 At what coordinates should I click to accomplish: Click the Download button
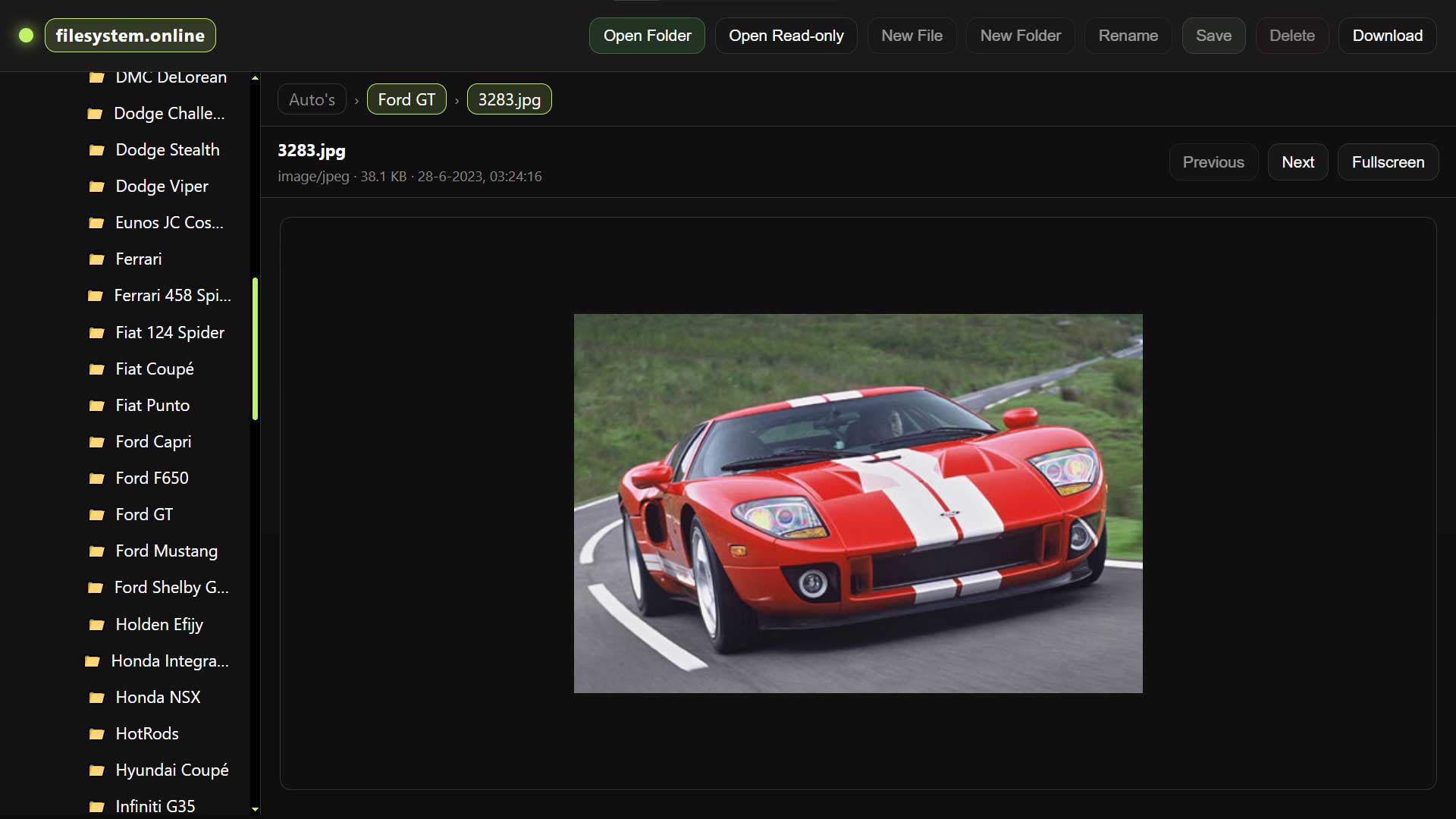[x=1386, y=36]
